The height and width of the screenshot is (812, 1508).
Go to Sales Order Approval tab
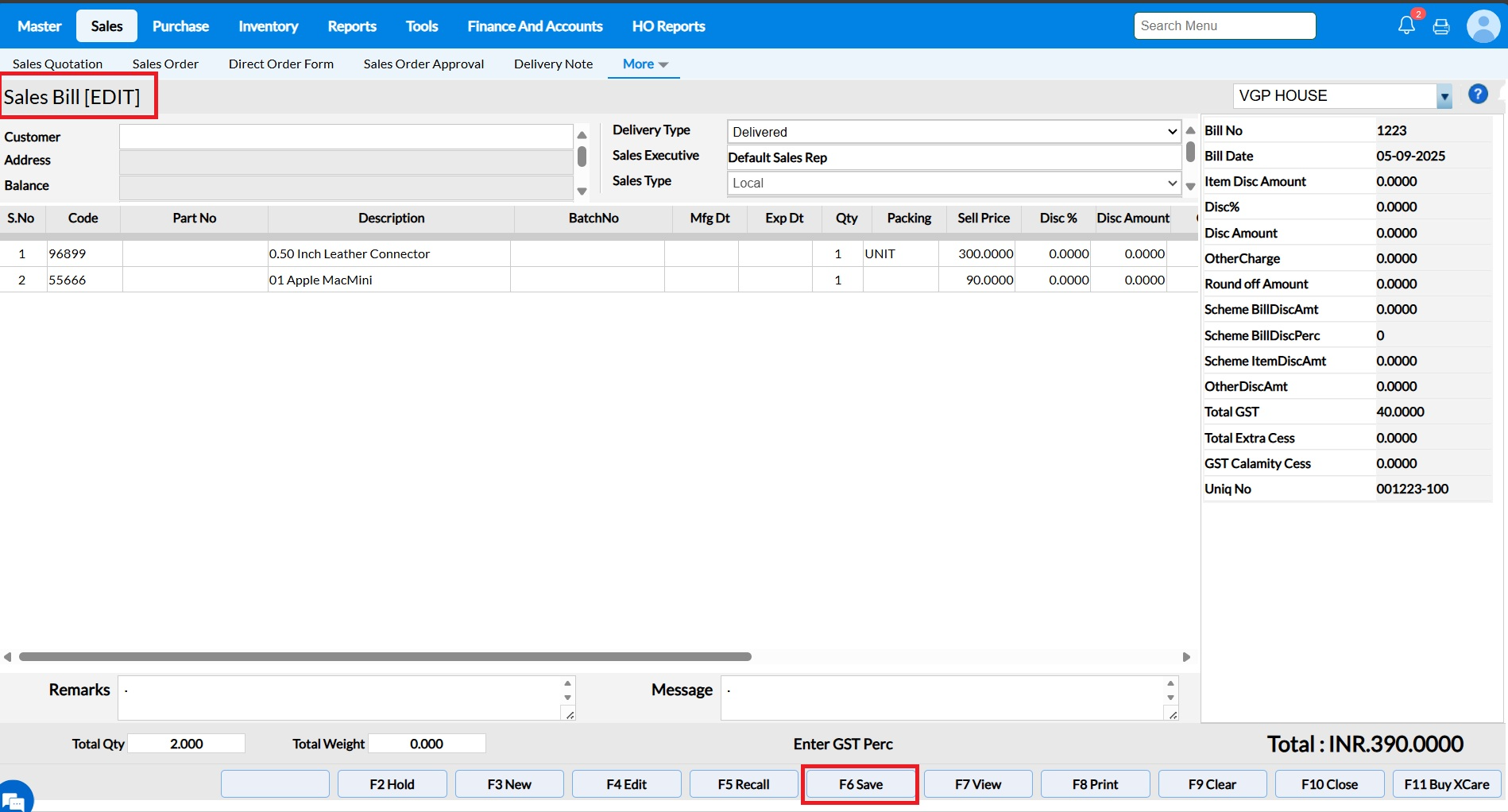pos(423,64)
